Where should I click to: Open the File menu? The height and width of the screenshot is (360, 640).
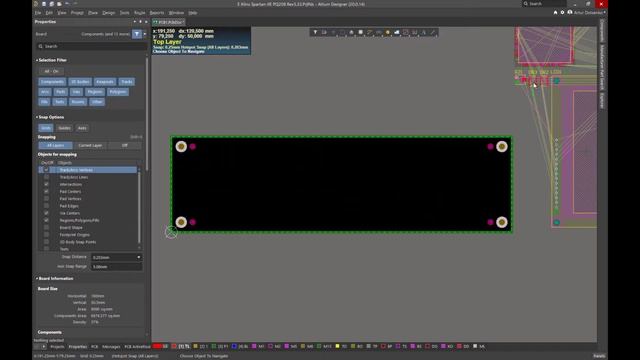coord(38,13)
